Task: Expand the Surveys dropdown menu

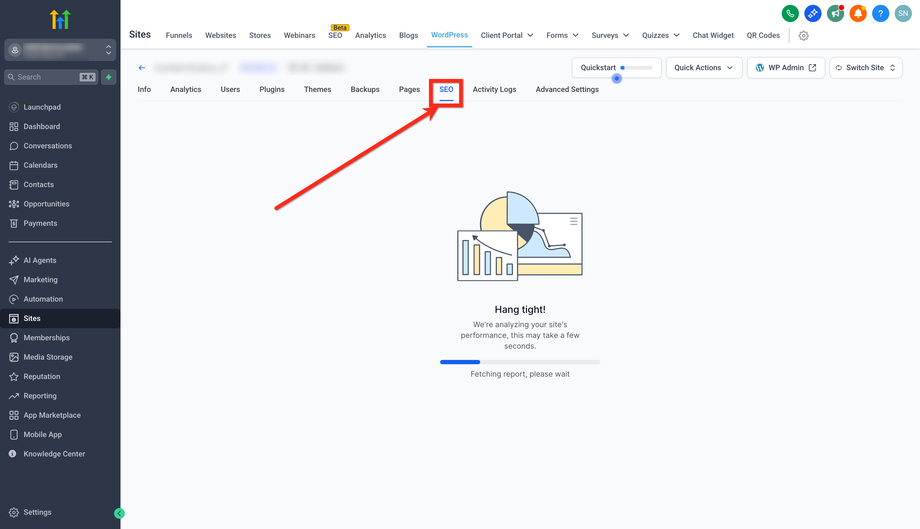Action: (610, 35)
